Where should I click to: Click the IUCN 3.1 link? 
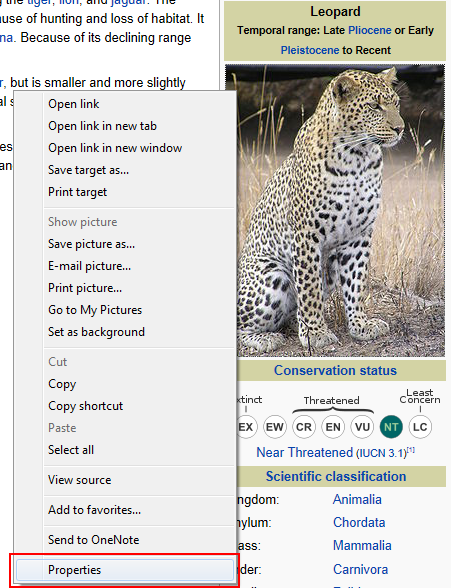click(382, 453)
